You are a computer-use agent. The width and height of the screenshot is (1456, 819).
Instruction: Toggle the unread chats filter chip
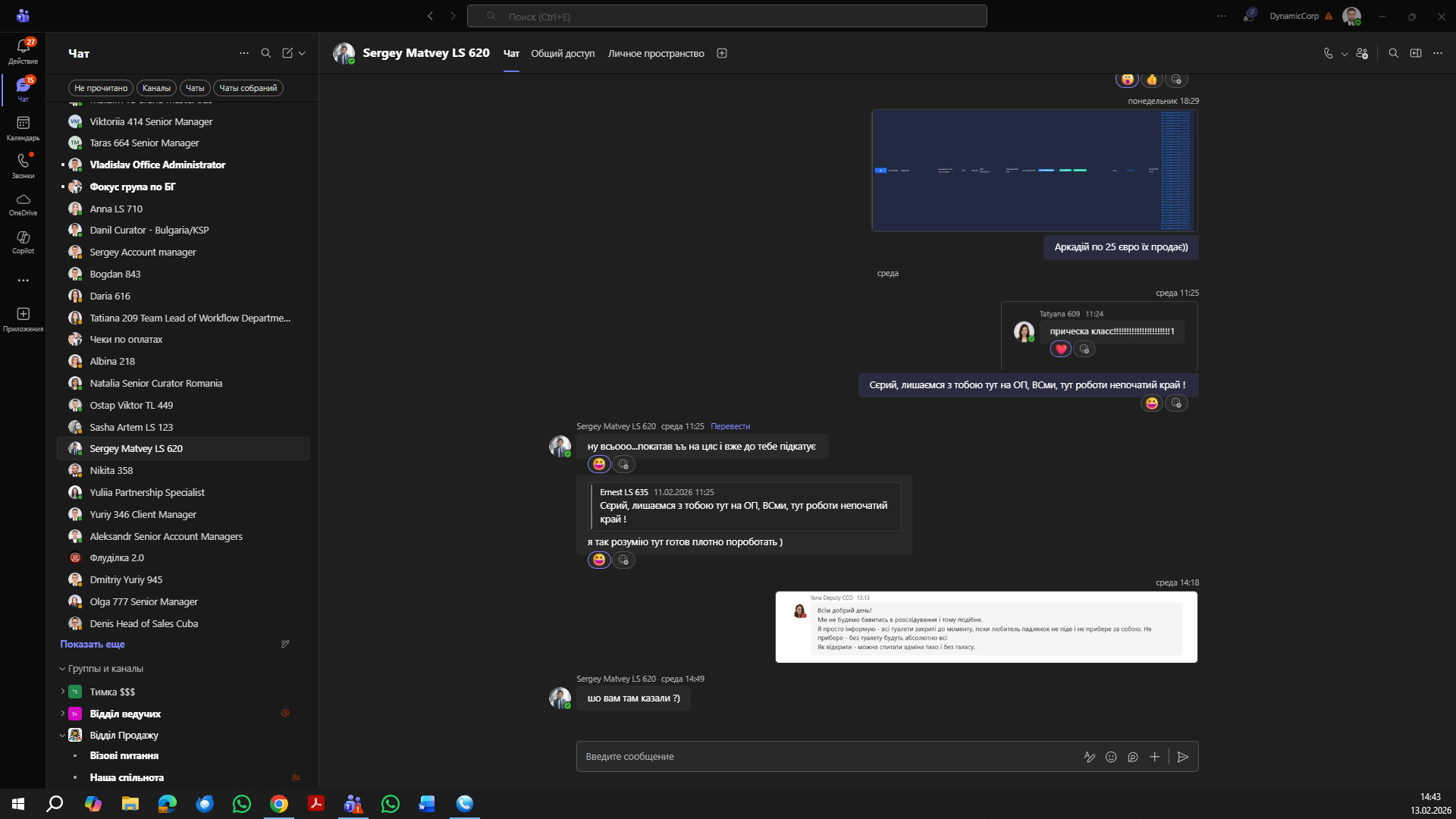pos(101,88)
